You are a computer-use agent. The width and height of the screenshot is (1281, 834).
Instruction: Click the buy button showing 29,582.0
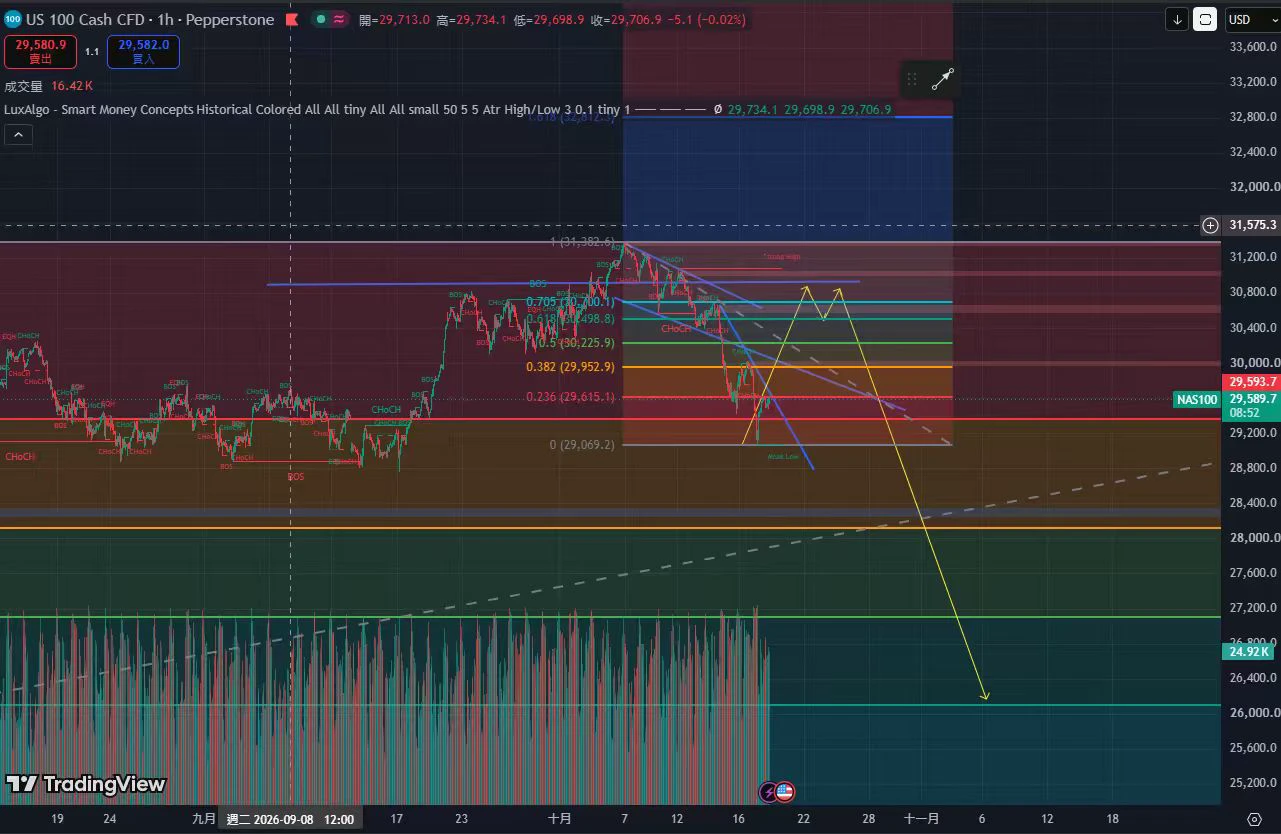click(x=144, y=51)
